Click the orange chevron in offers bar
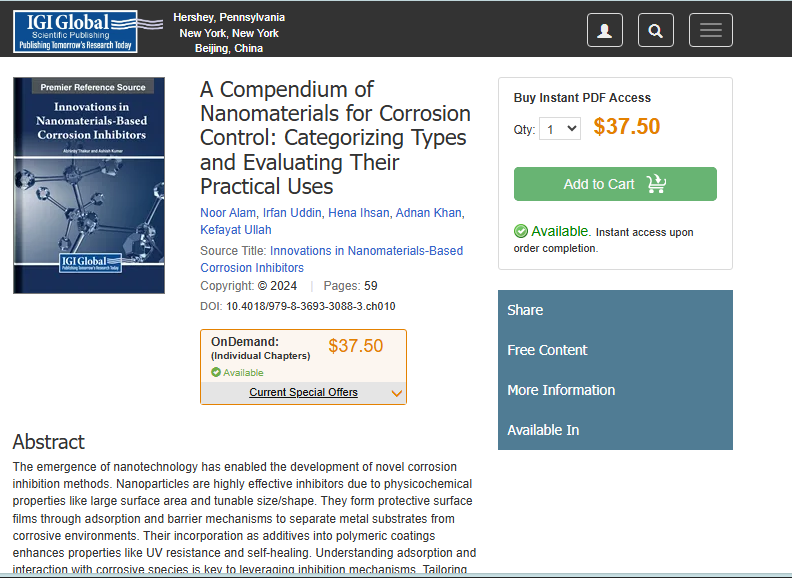The image size is (792, 578). [397, 393]
